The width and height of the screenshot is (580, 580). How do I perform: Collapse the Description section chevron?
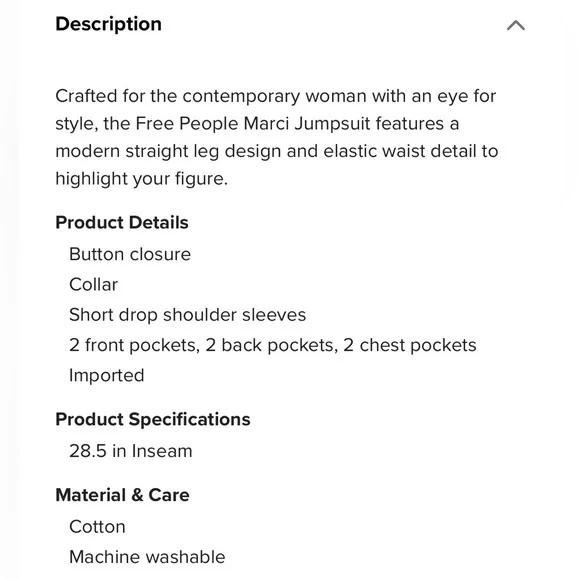tap(516, 25)
